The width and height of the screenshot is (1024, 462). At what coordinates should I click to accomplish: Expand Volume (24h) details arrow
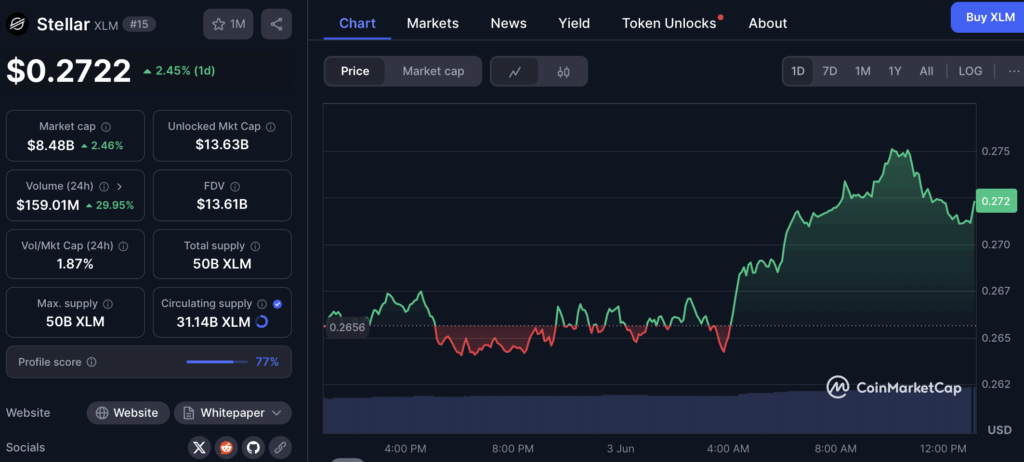(x=119, y=186)
